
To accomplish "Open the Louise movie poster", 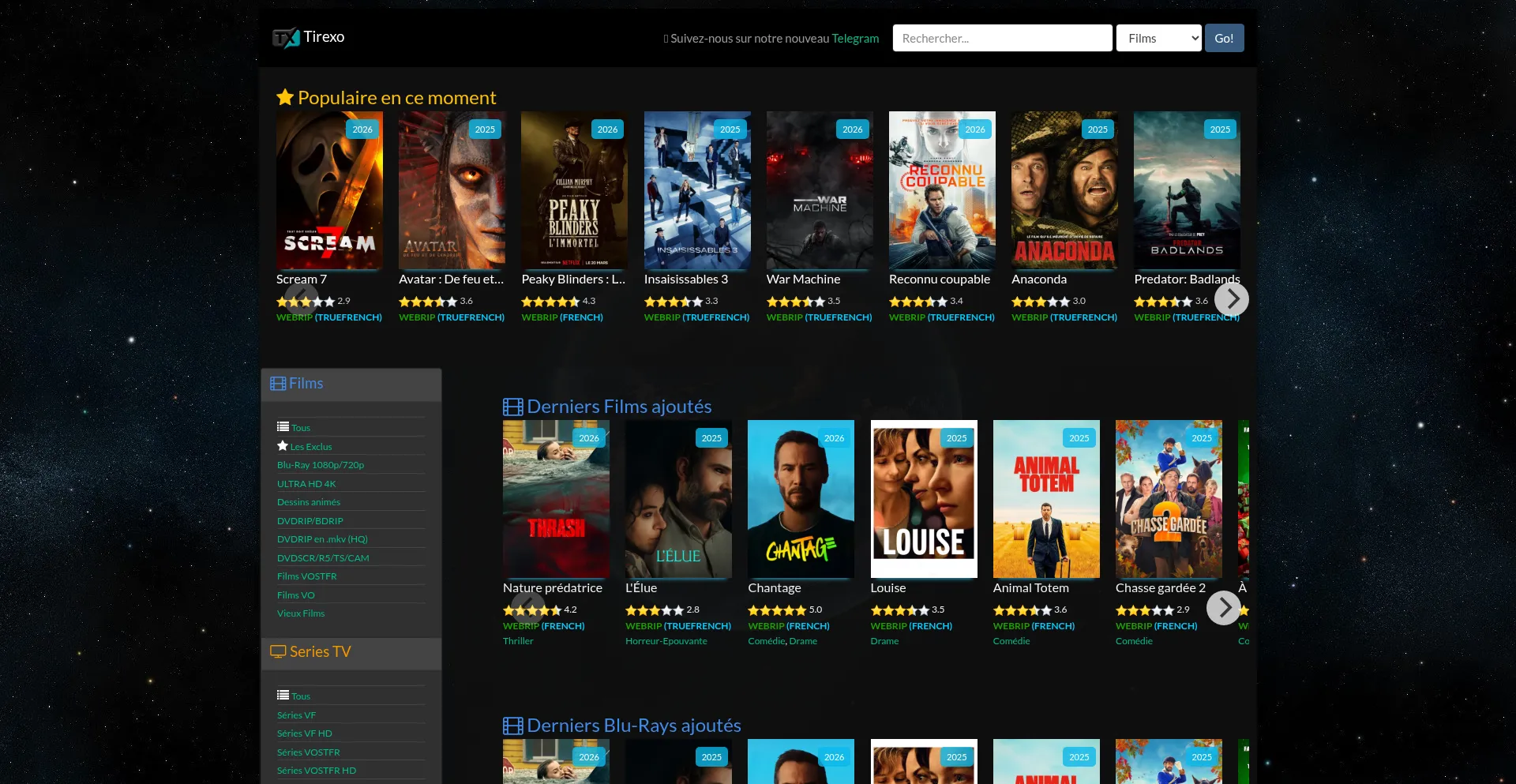I will 924,499.
